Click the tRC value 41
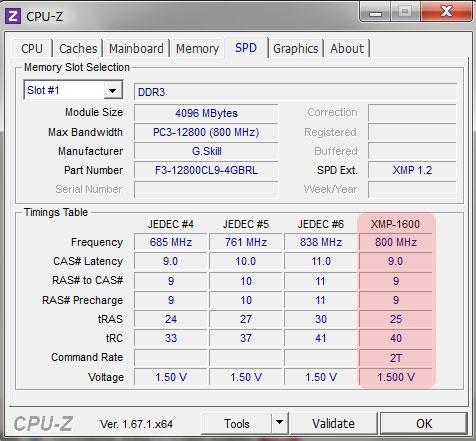 [x=321, y=338]
